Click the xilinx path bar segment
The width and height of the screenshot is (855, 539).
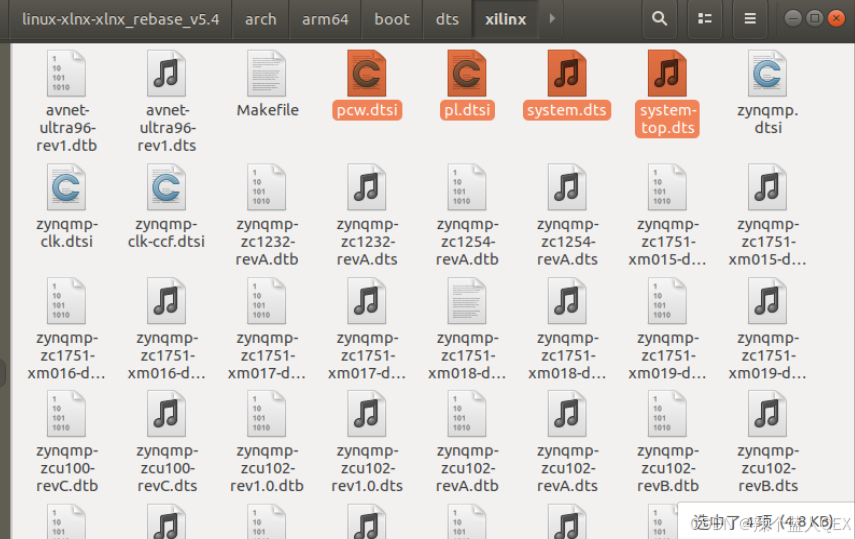click(x=505, y=19)
